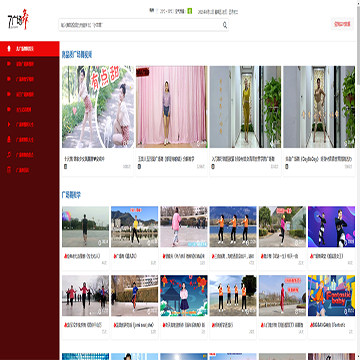Open the site logo with red 舞 character

coord(19,20)
